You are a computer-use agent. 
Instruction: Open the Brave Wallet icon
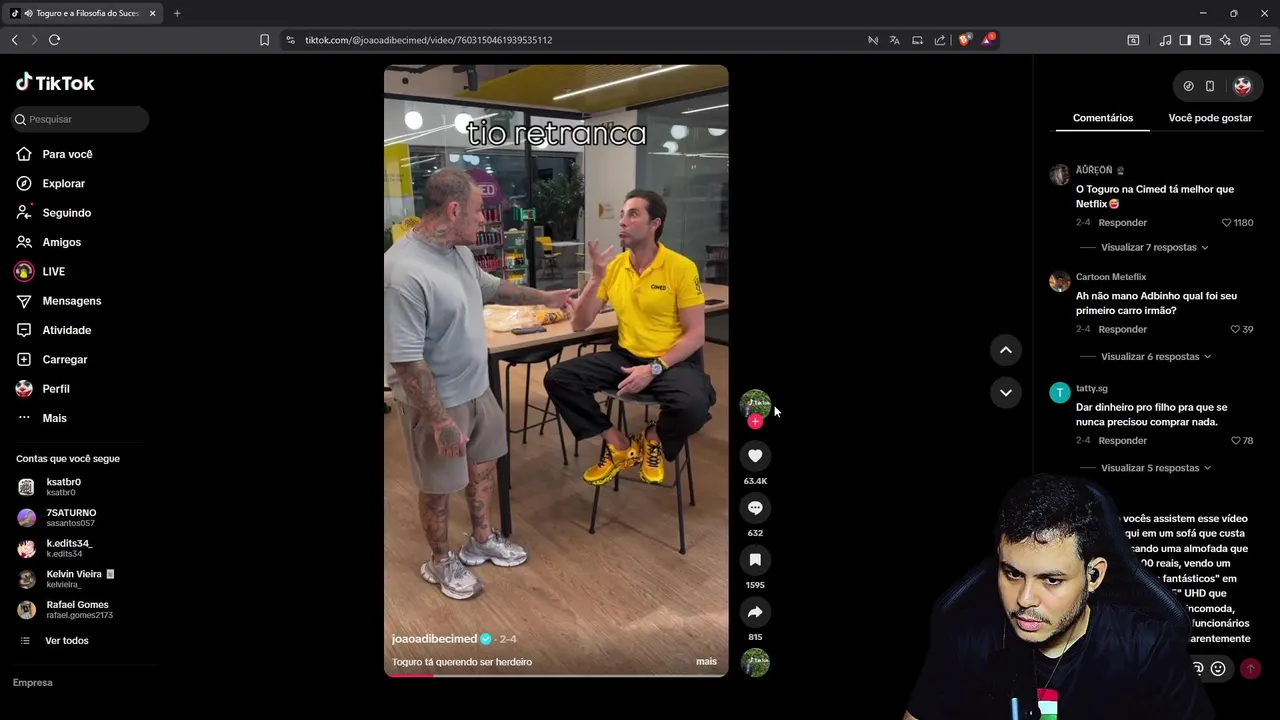pos(1205,40)
